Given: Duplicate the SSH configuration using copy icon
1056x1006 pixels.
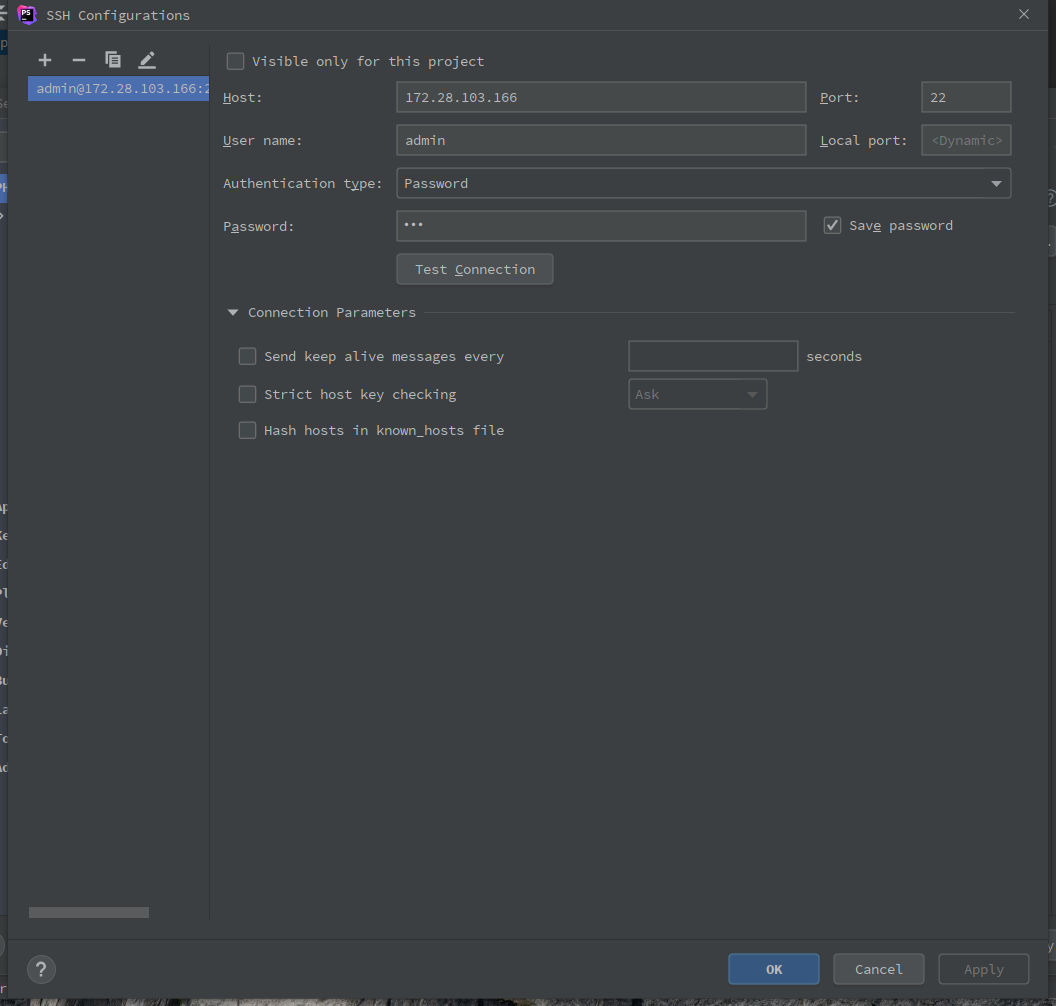Looking at the screenshot, I should pyautogui.click(x=113, y=60).
